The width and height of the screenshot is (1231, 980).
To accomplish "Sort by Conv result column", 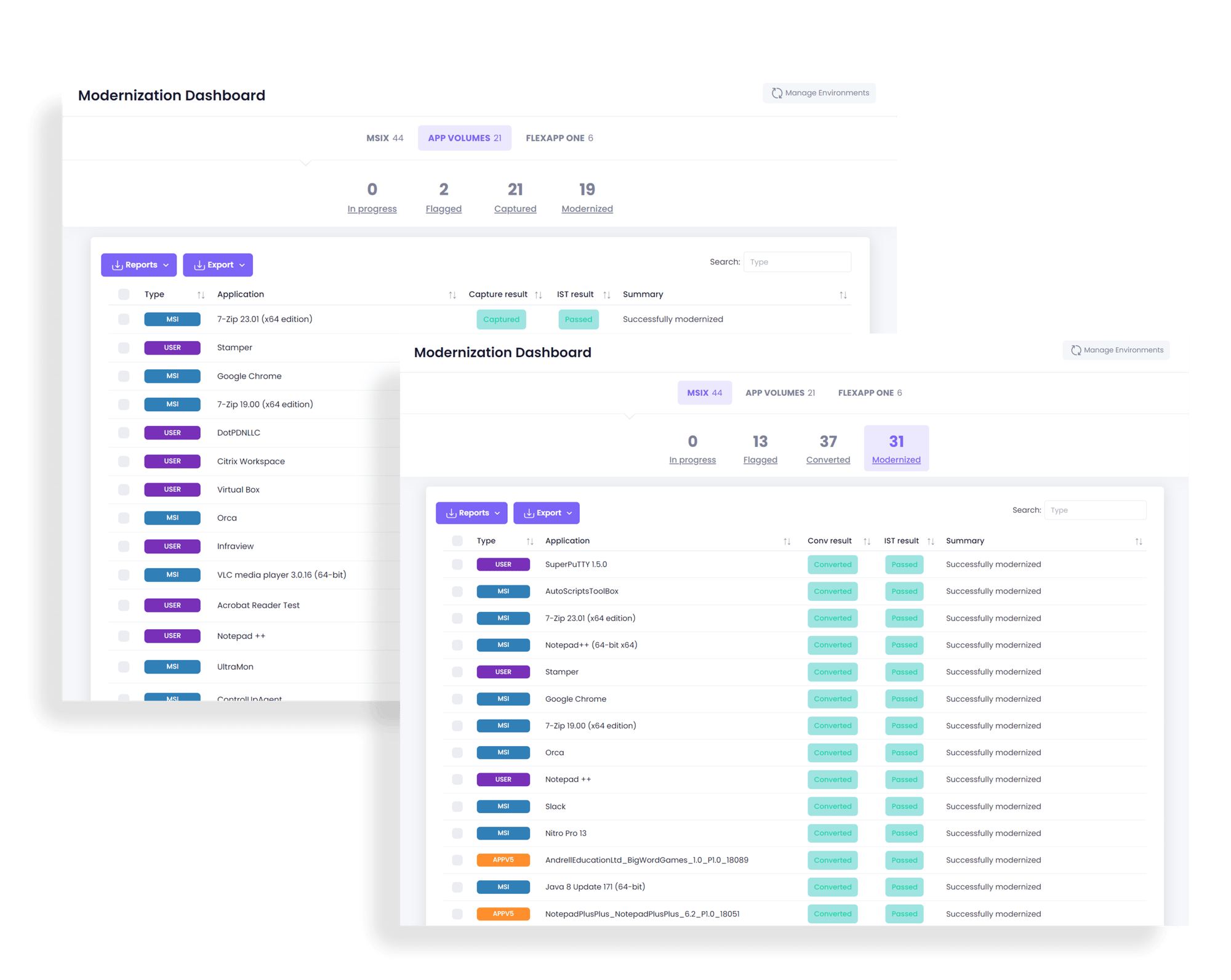I will 867,541.
